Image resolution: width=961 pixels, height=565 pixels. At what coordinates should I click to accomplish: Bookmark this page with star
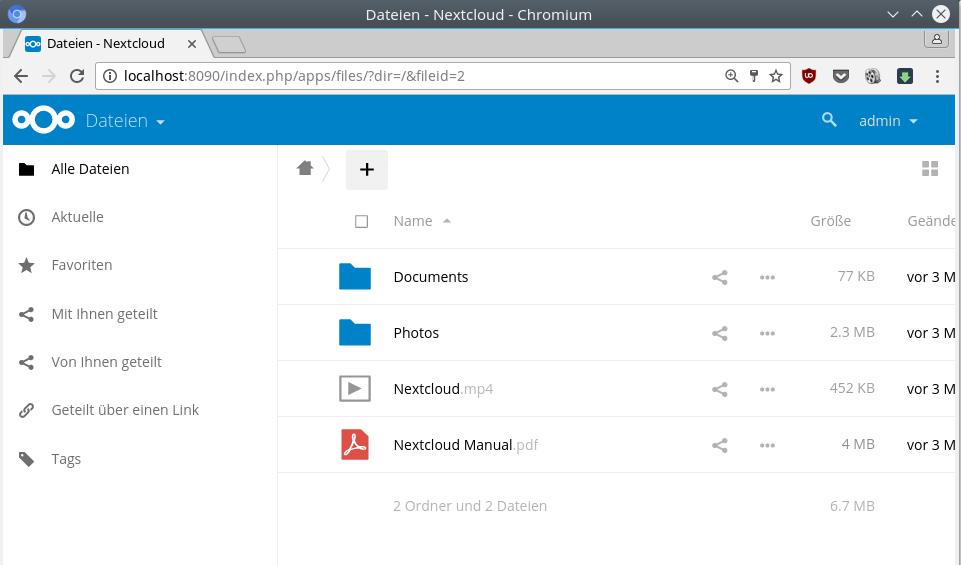[x=776, y=76]
